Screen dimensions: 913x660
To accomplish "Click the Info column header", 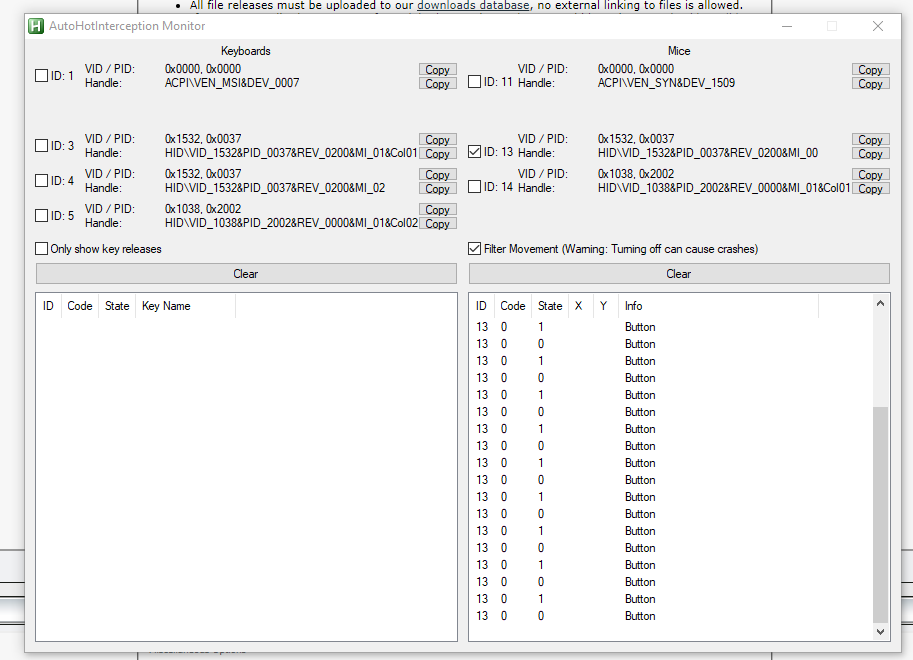I will point(719,306).
